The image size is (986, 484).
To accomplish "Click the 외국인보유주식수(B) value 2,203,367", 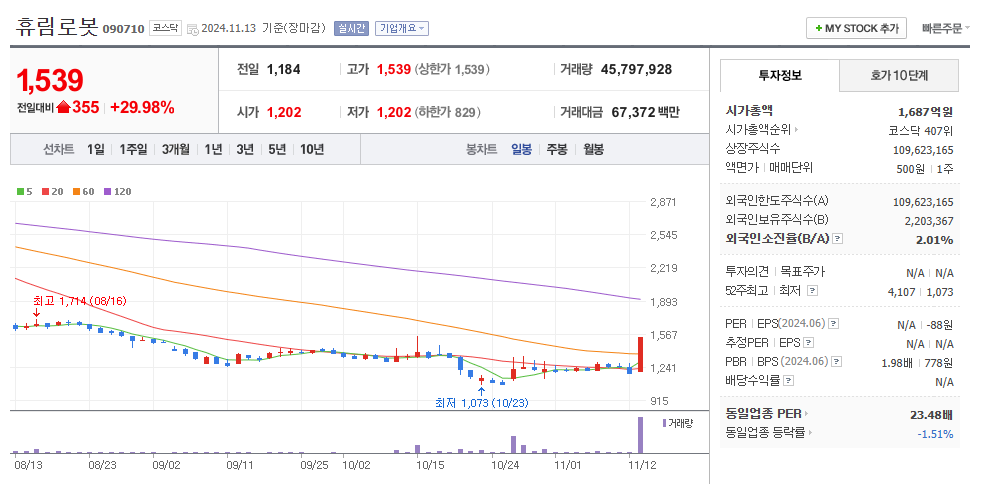I will (929, 221).
